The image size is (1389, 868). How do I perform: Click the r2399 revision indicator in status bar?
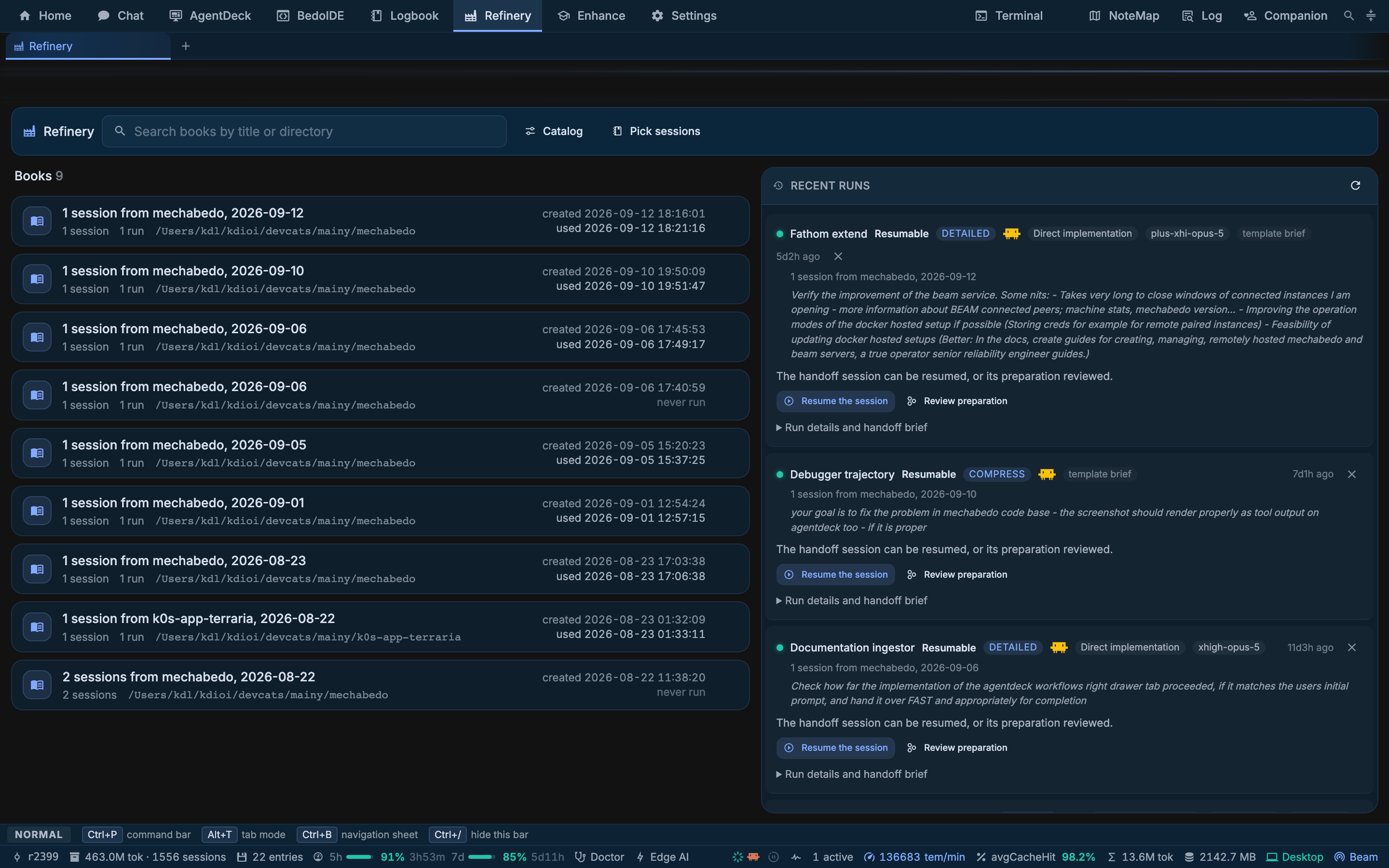click(x=36, y=857)
